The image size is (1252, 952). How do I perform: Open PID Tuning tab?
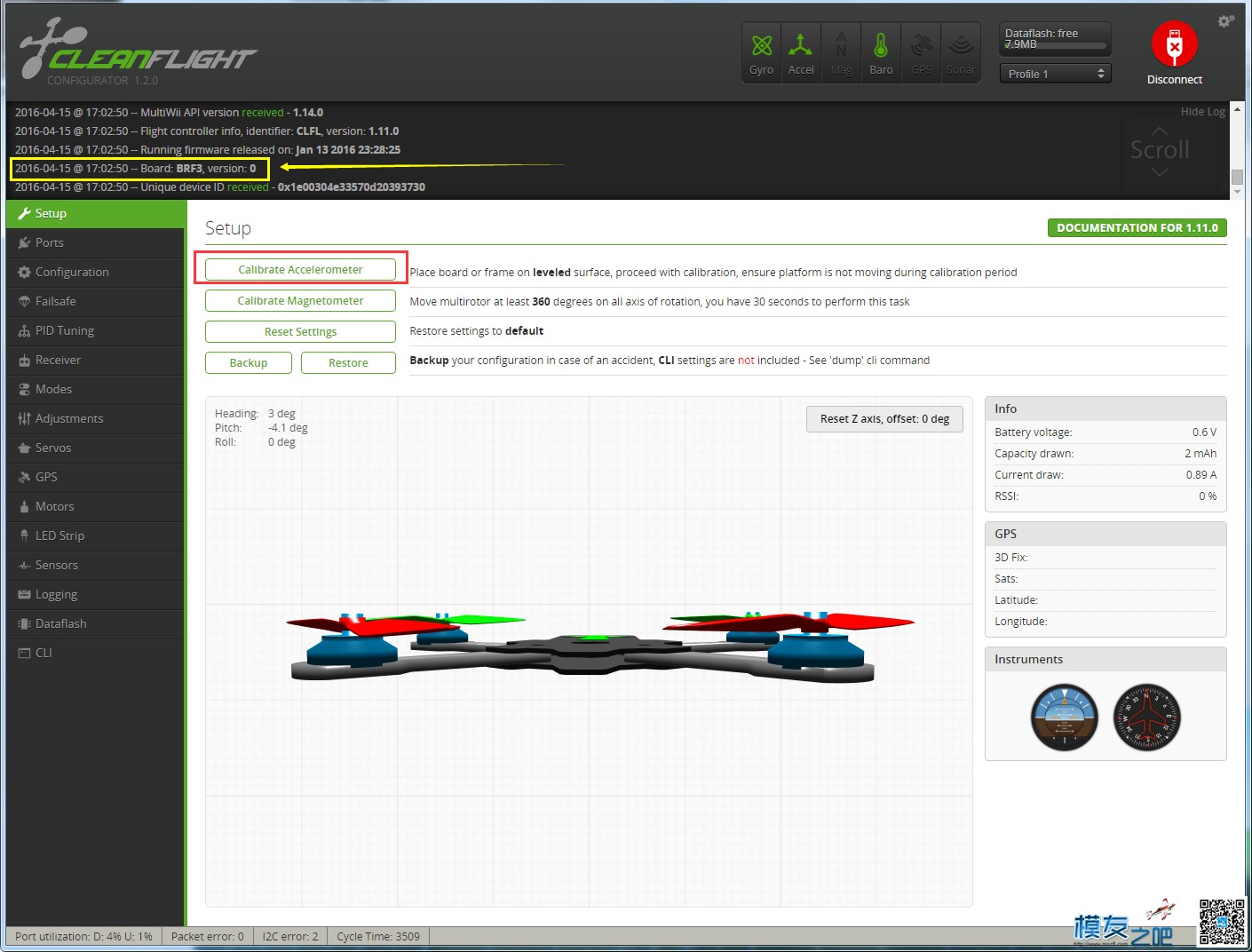coord(95,330)
